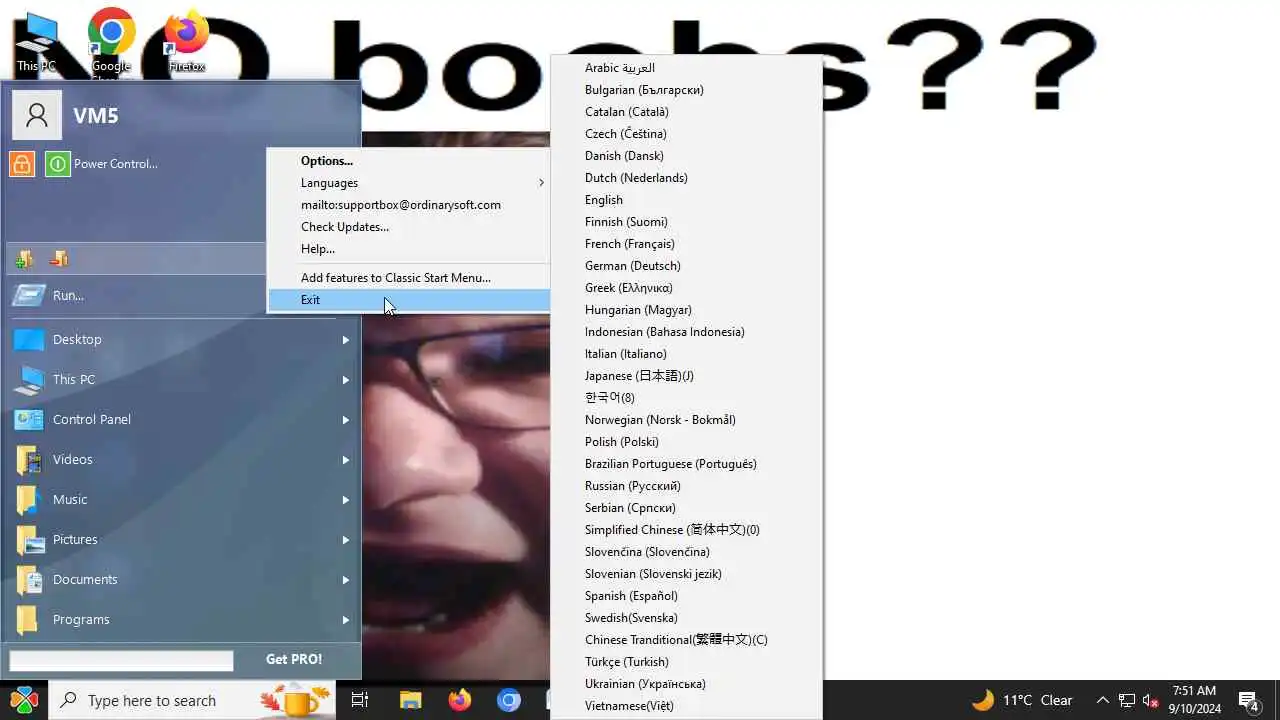Open Task View on the taskbar
The height and width of the screenshot is (720, 1280).
(360, 700)
